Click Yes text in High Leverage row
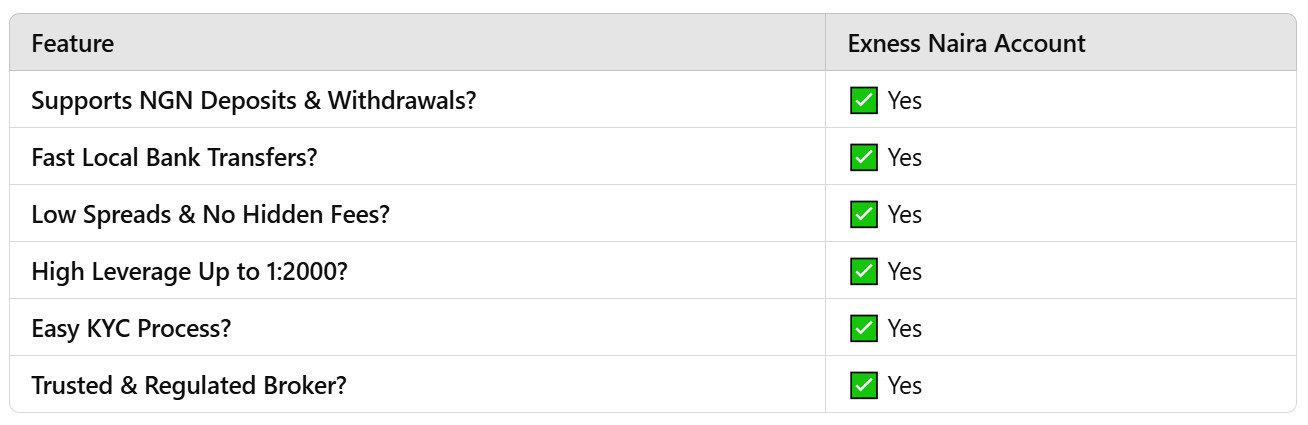The width and height of the screenshot is (1308, 425). click(905, 272)
